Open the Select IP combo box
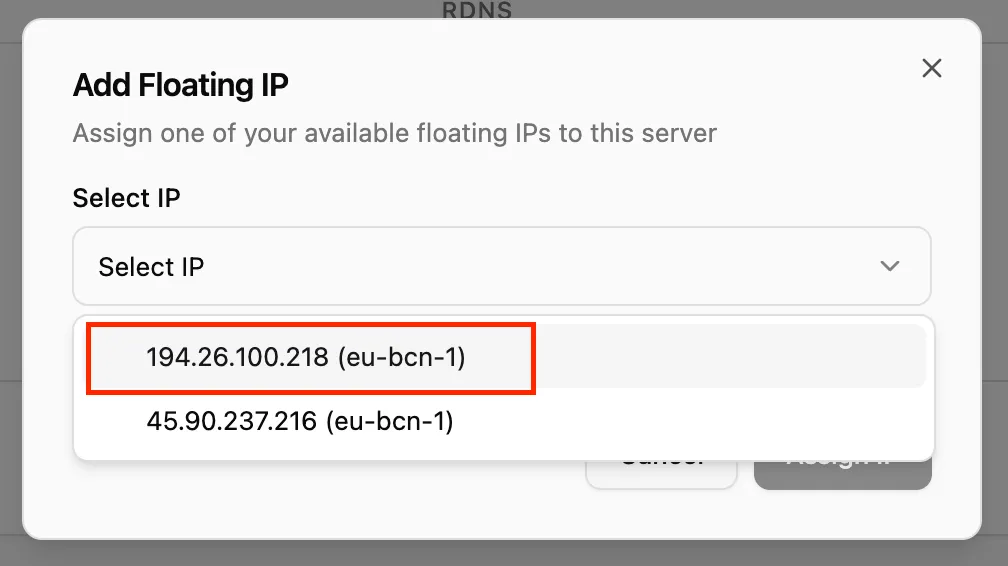 [x=501, y=267]
